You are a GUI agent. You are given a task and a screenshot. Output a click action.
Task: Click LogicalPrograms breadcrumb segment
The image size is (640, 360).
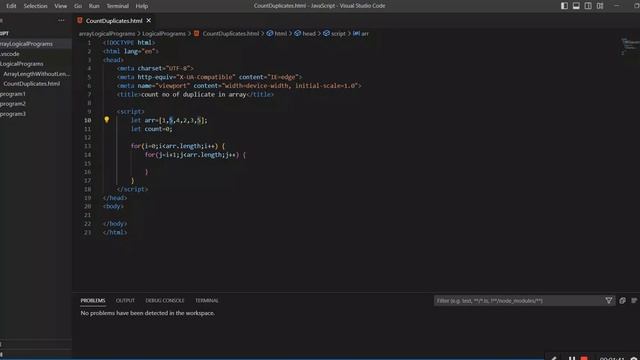164,33
